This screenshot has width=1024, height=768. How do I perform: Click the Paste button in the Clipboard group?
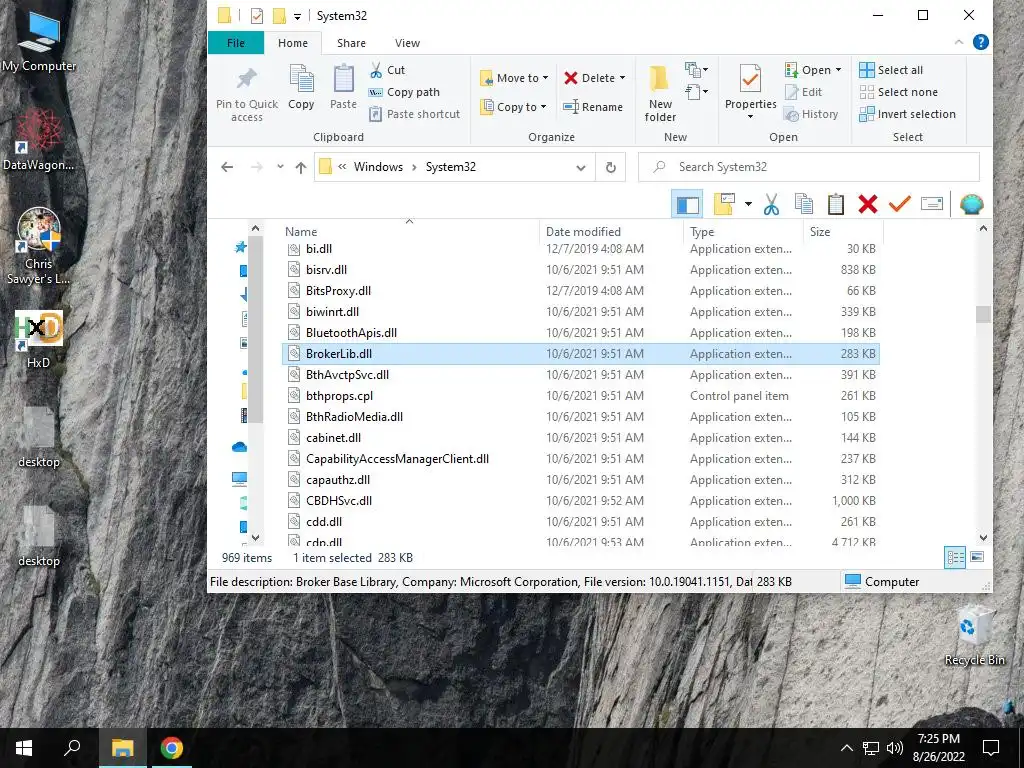tap(343, 88)
